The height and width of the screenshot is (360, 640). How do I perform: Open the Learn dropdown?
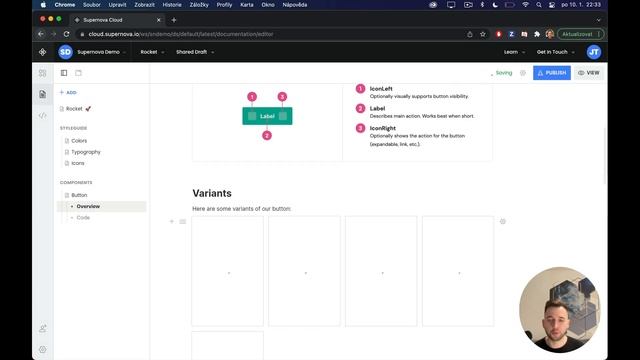tap(514, 52)
